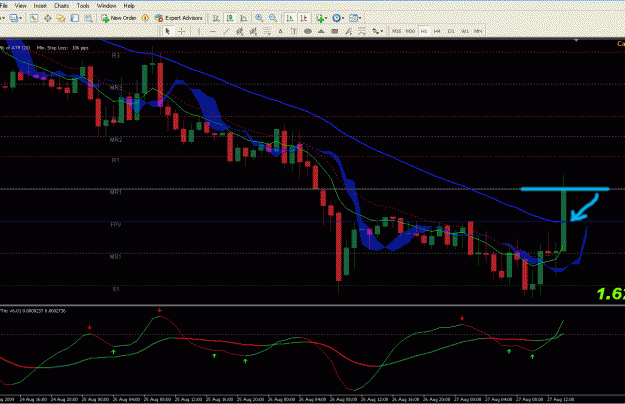Switch timeframe to M30
Image resolution: width=625 pixels, height=404 pixels.
410,31
